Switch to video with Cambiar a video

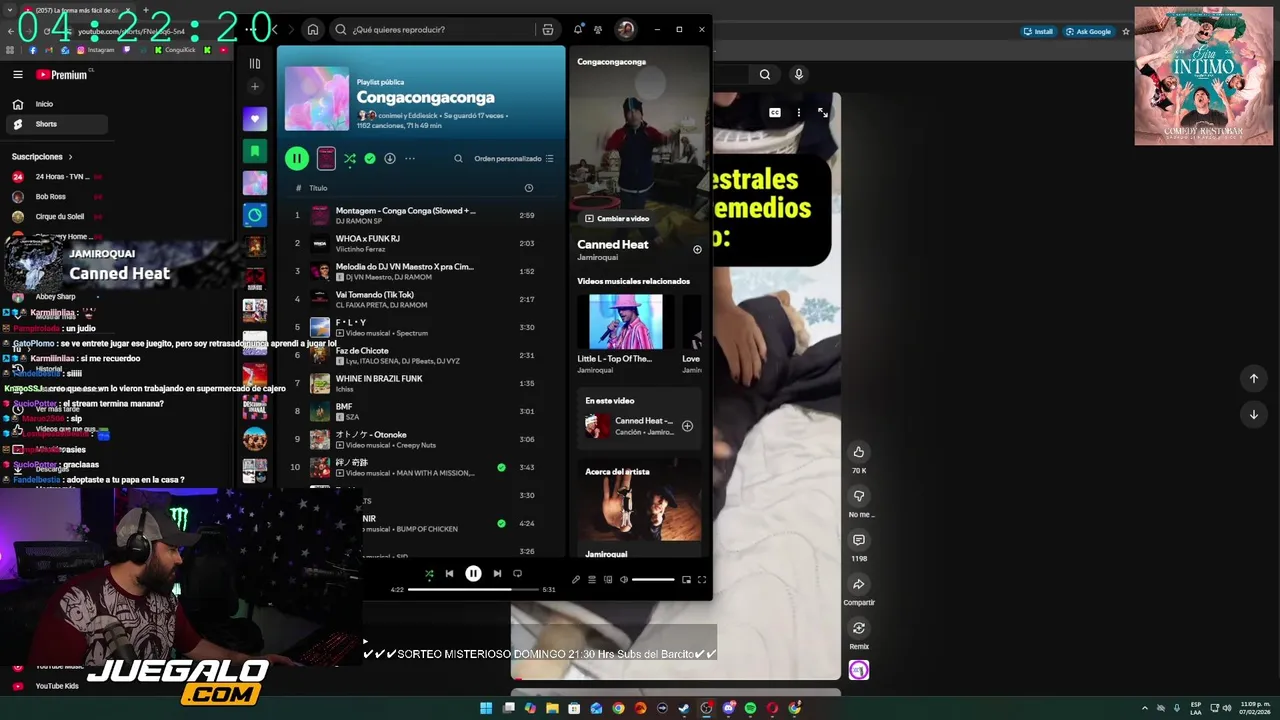pos(617,218)
